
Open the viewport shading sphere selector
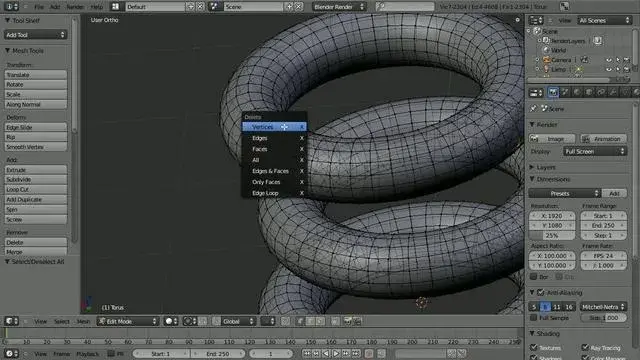click(x=171, y=321)
